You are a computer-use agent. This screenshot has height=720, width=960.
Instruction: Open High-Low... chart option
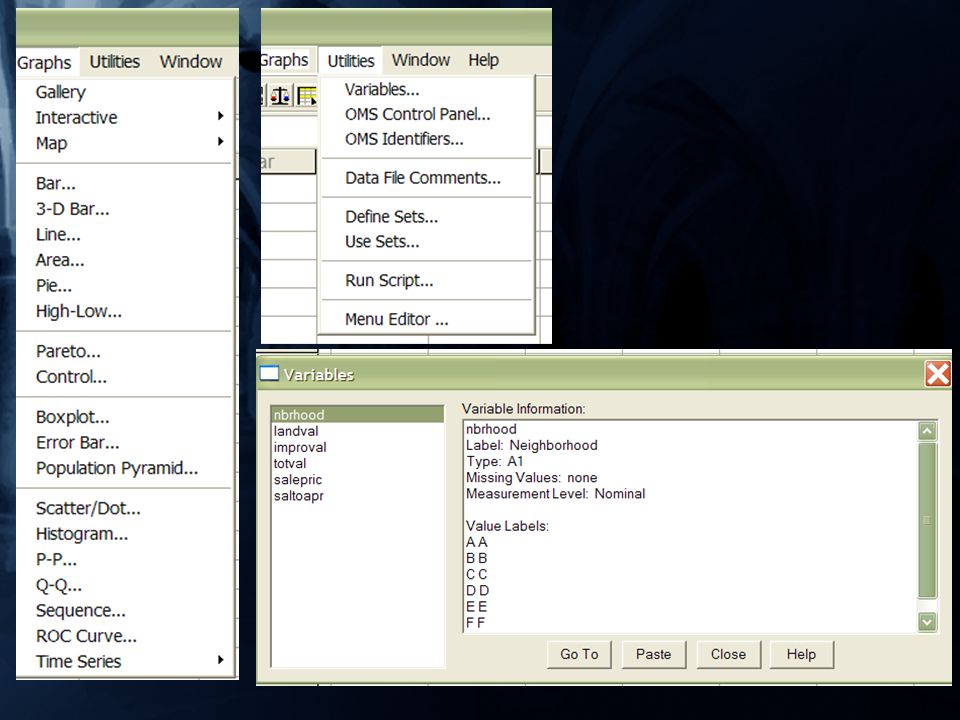(79, 312)
